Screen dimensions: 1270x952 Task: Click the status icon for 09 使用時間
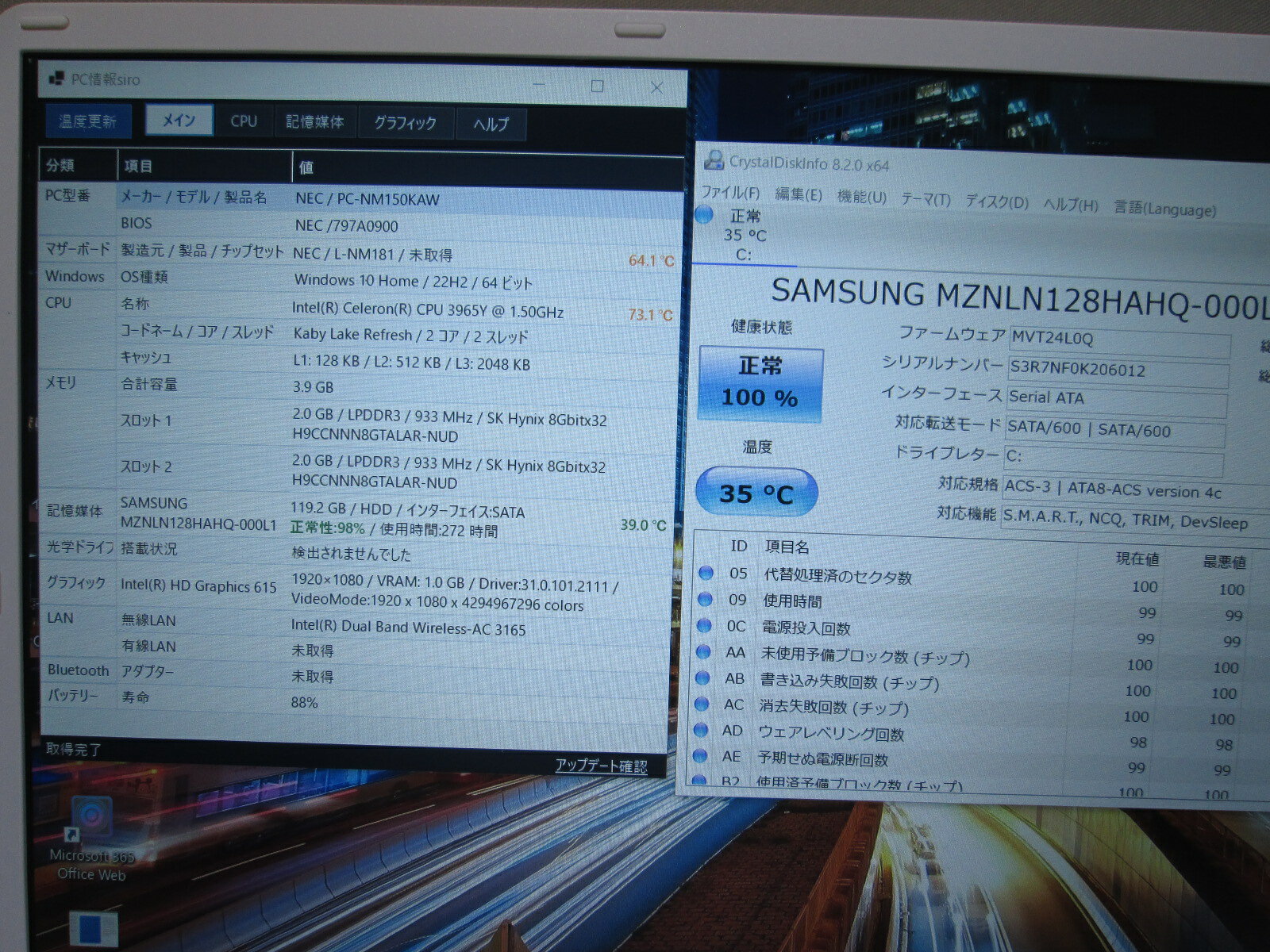[x=704, y=600]
